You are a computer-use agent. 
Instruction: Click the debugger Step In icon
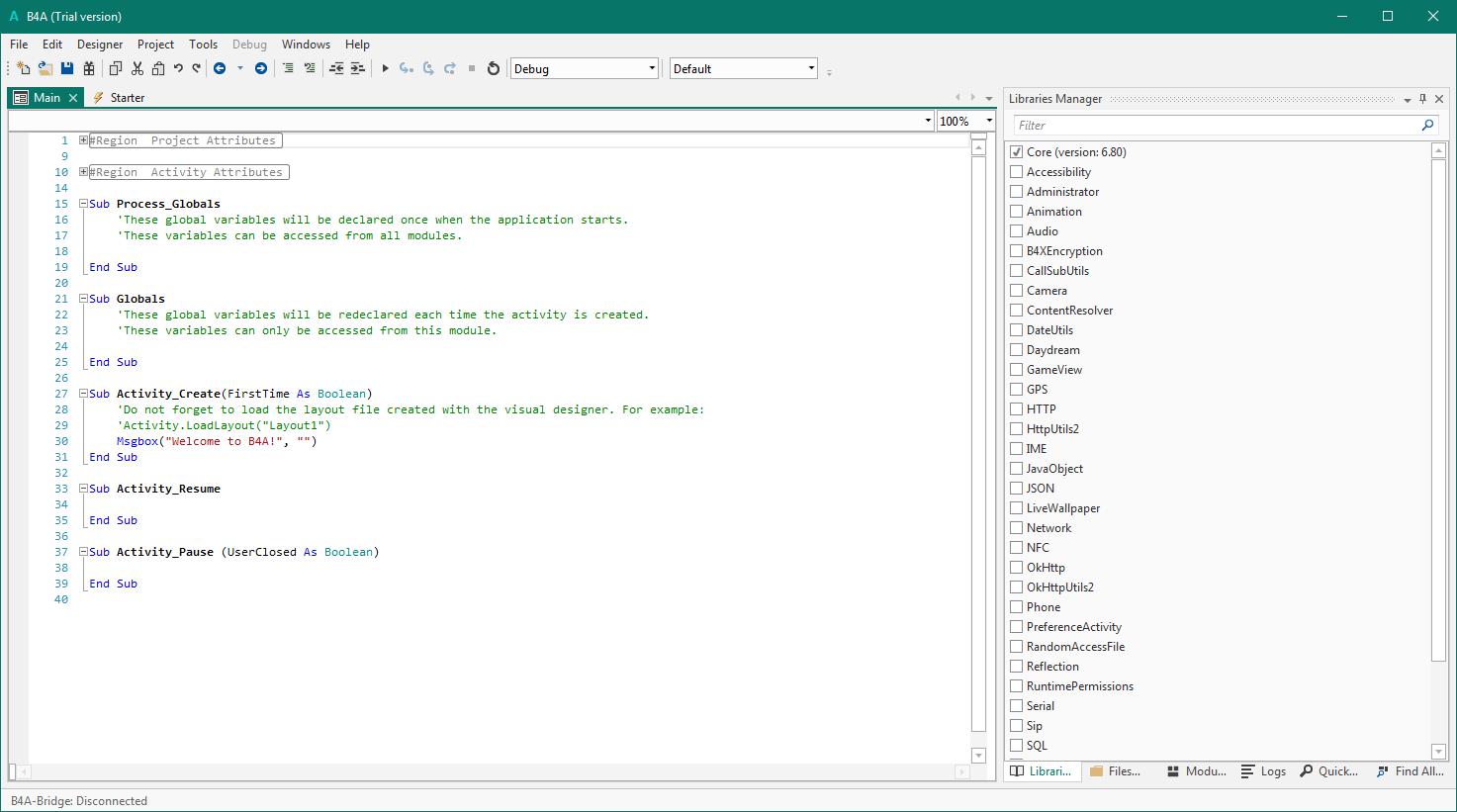click(x=407, y=68)
